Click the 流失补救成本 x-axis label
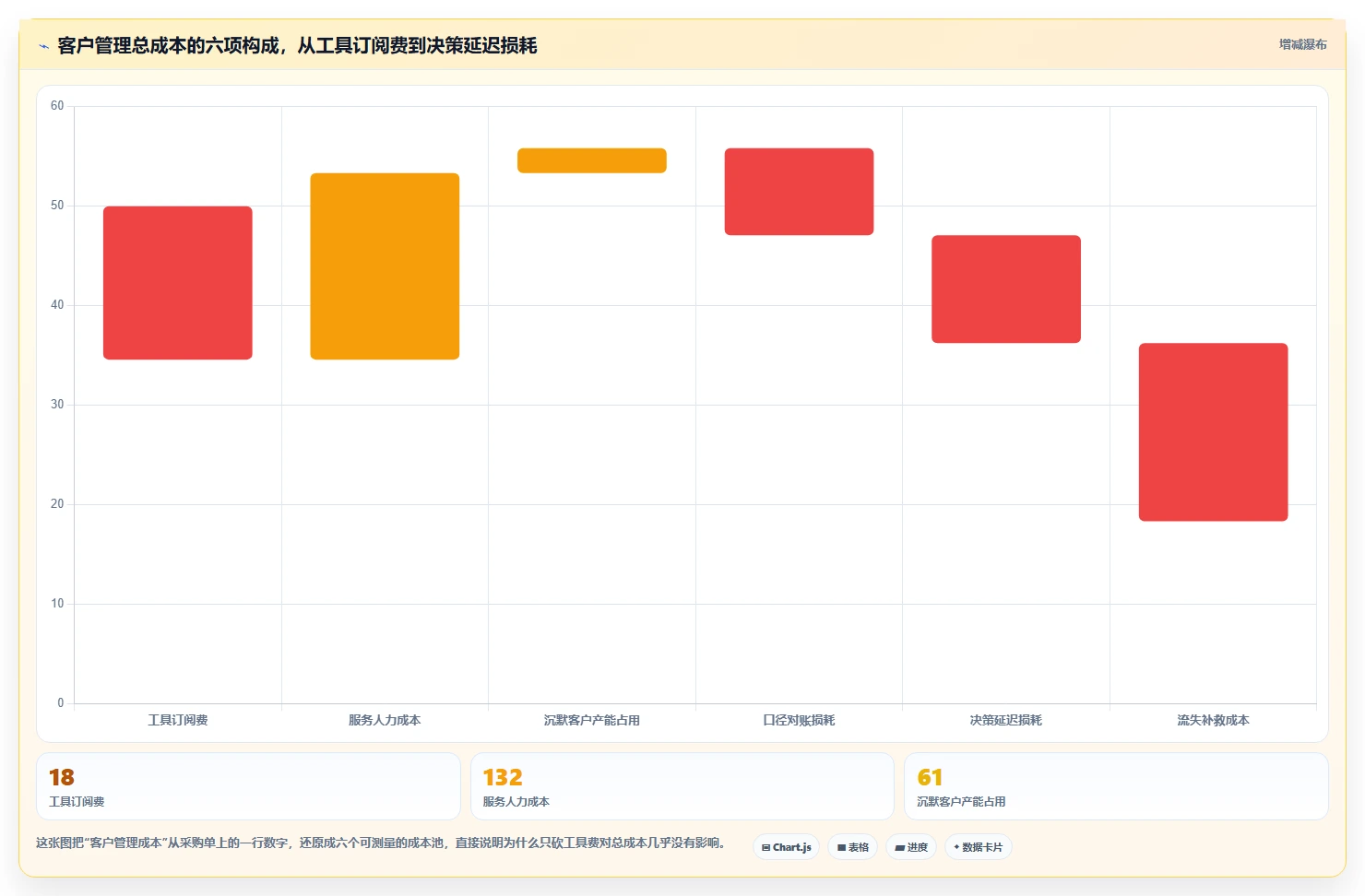This screenshot has height=896, width=1365. (1213, 720)
